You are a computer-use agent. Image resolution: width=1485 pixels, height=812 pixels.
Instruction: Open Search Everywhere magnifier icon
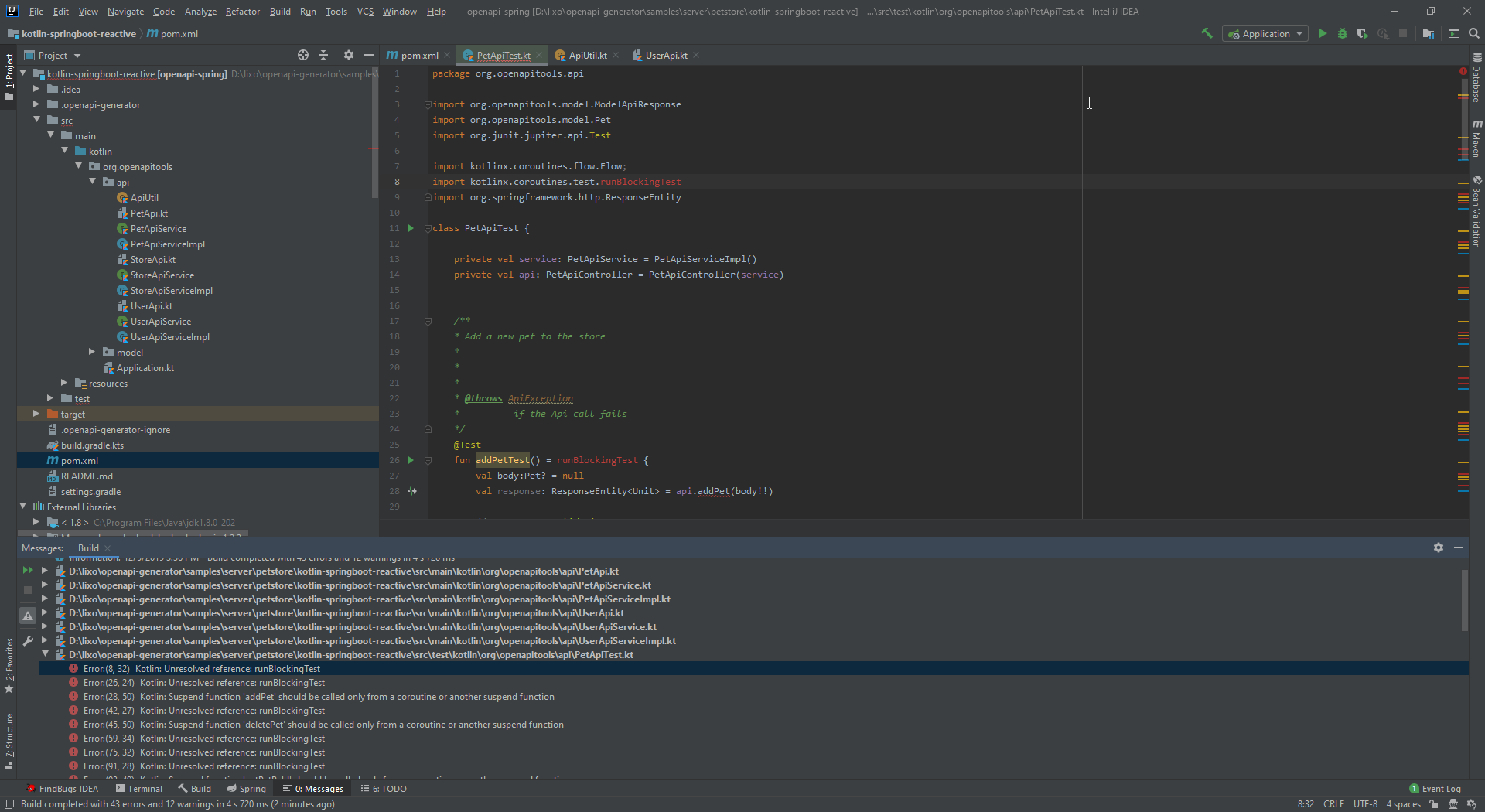(x=1474, y=33)
